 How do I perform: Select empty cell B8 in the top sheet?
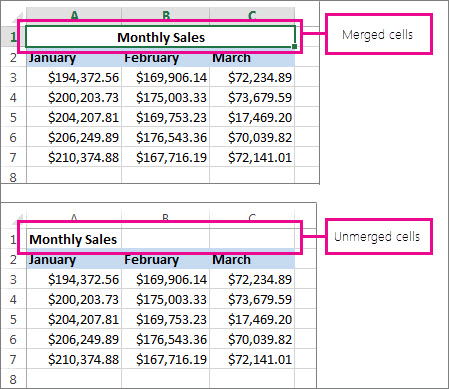point(165,175)
